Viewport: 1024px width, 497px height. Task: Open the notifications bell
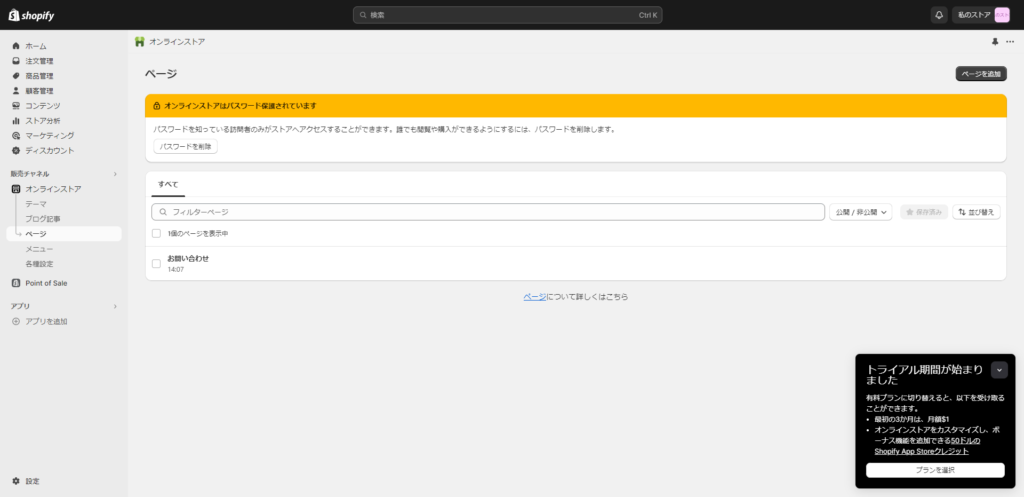(x=939, y=15)
